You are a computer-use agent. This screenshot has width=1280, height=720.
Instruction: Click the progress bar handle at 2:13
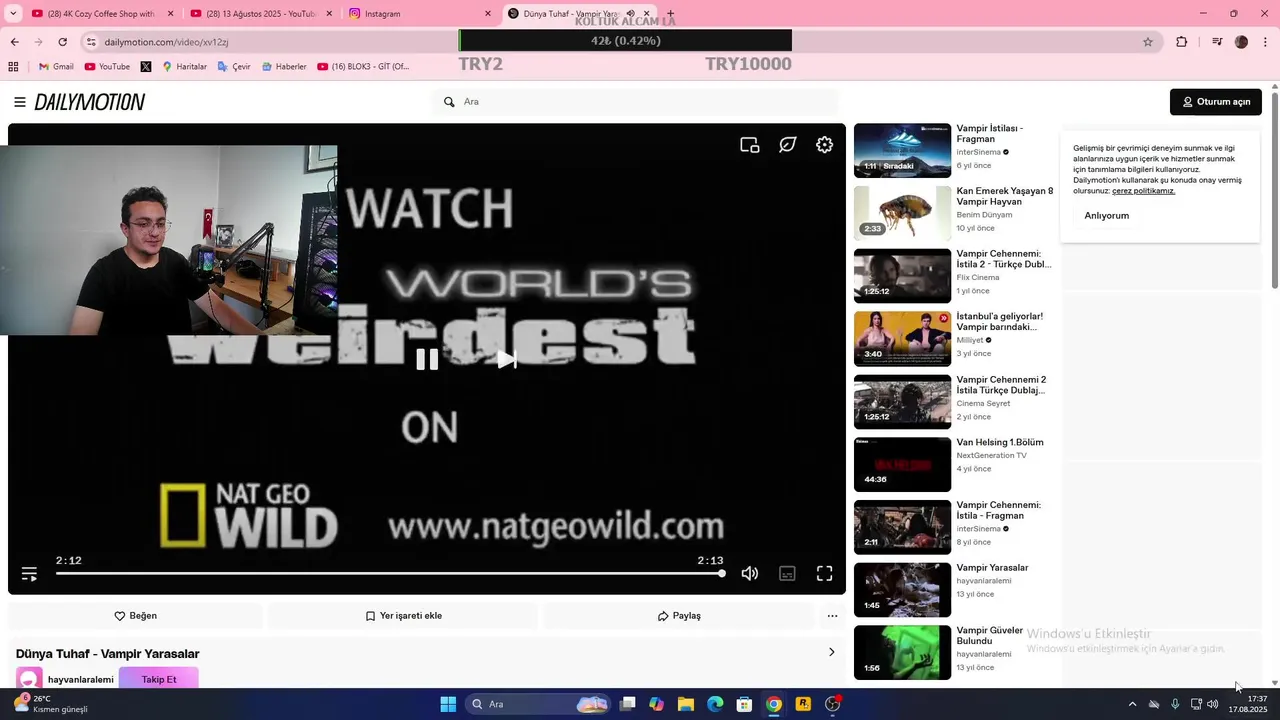(x=721, y=574)
